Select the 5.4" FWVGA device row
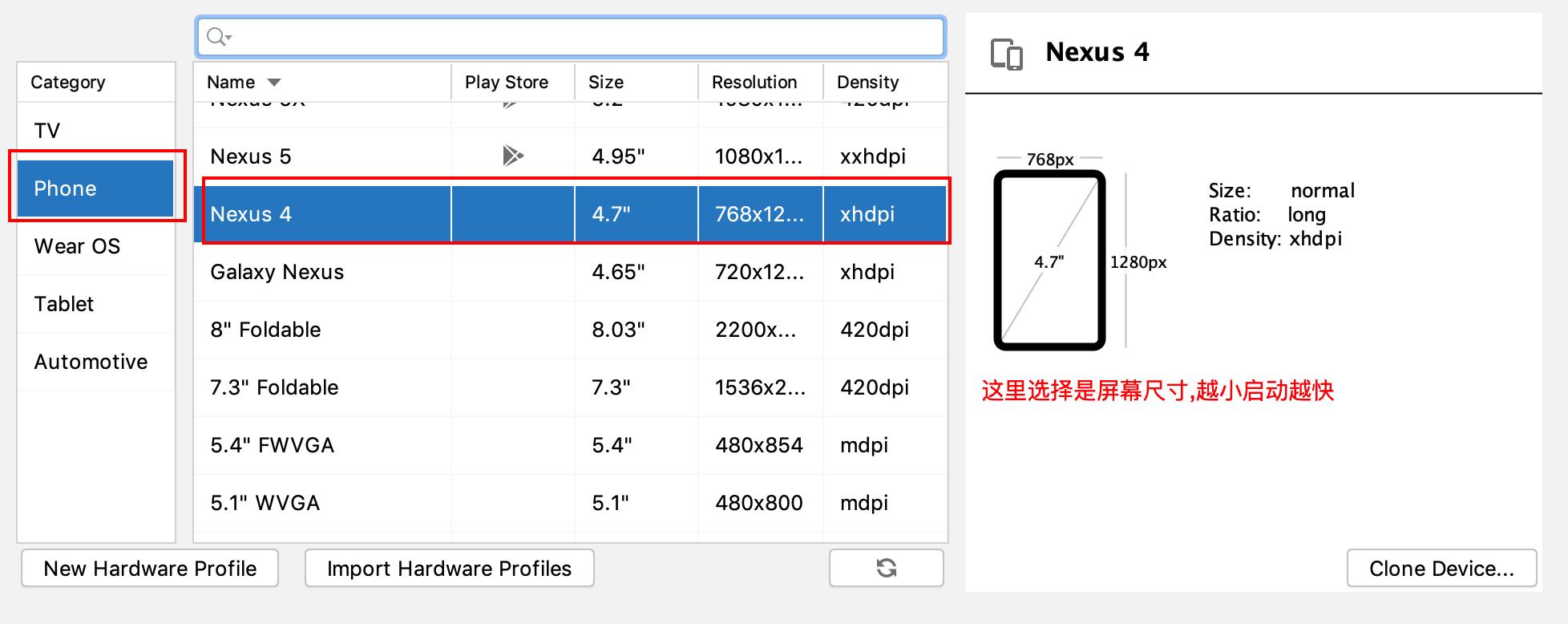Screen dimensions: 1568x624 click(x=571, y=445)
